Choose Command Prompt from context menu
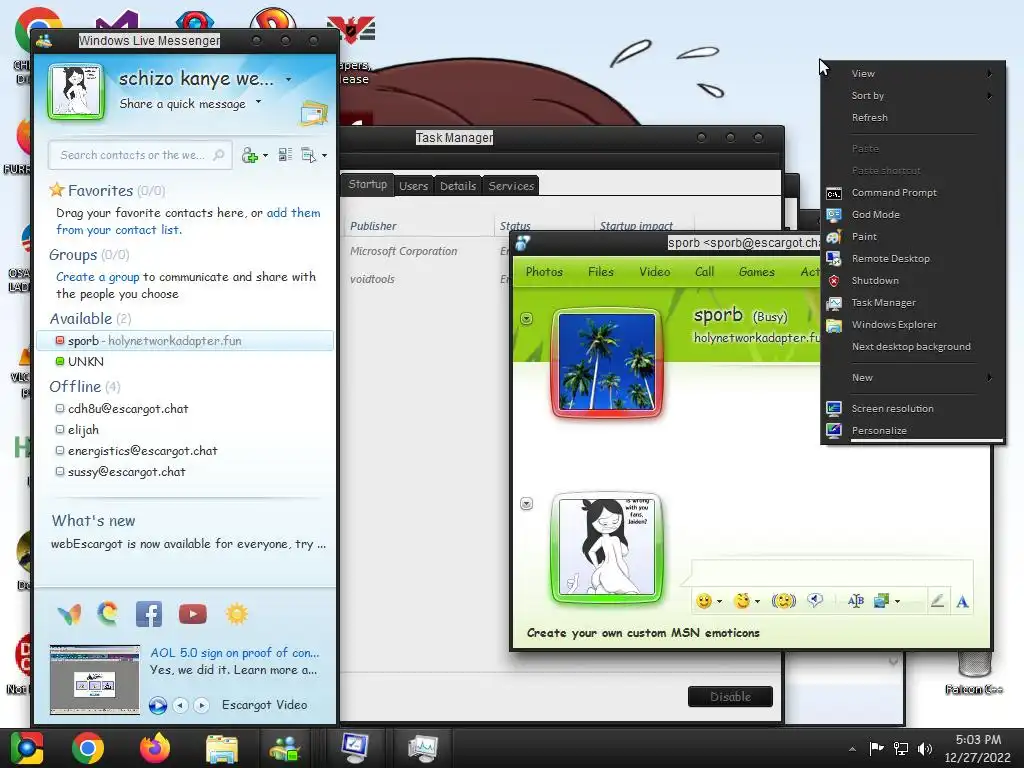The image size is (1024, 768). 912,193
